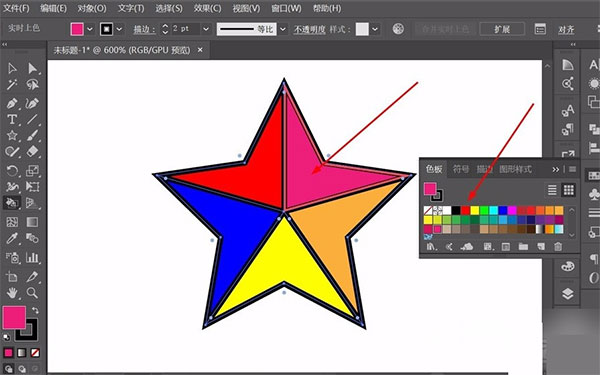This screenshot has width=600, height=375.
Task: Select the Eyedropper tool
Action: (x=12, y=238)
